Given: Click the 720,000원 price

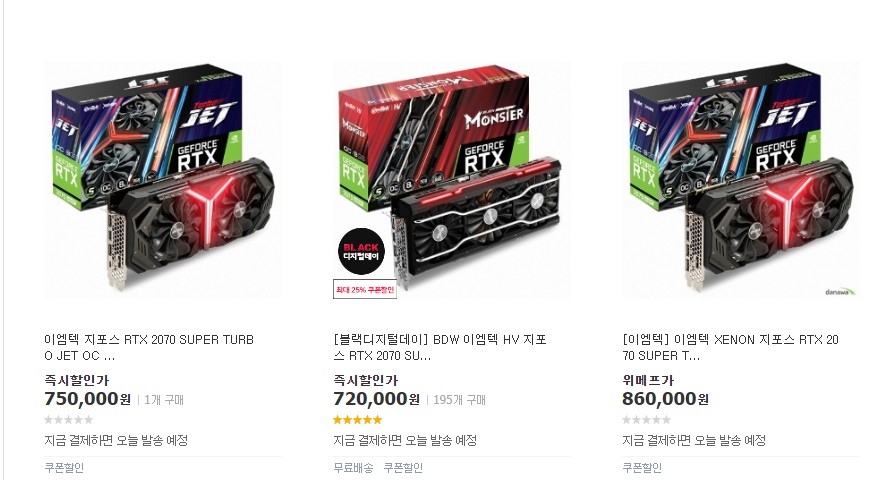Looking at the screenshot, I should pos(377,399).
